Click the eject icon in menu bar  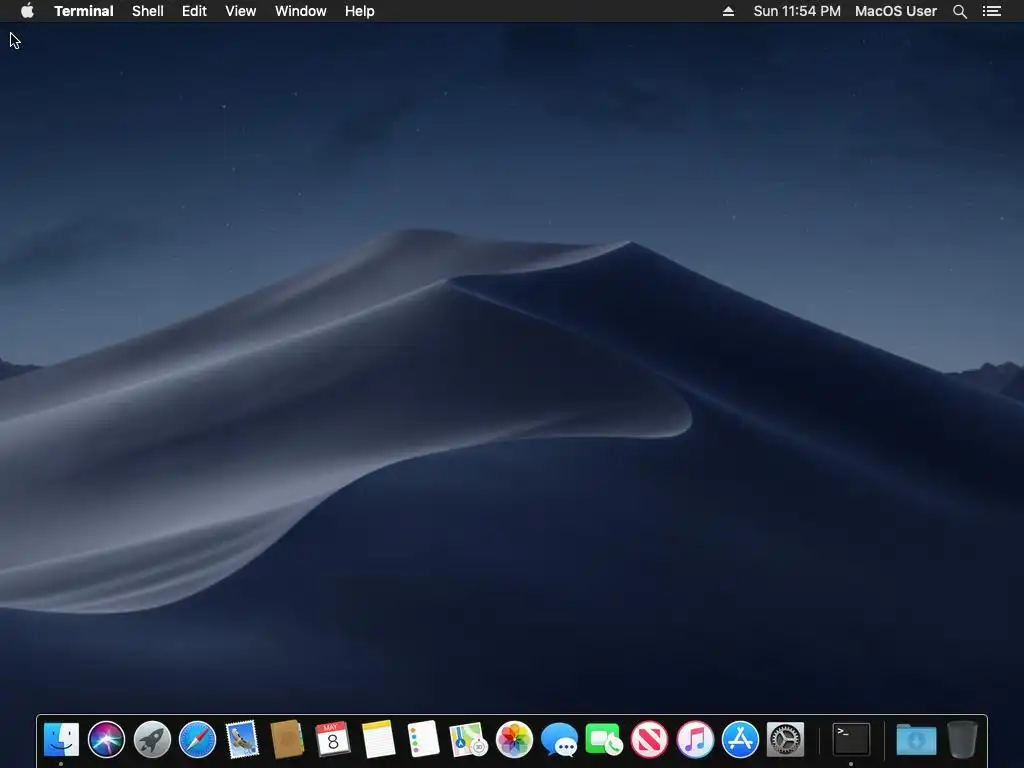point(728,11)
